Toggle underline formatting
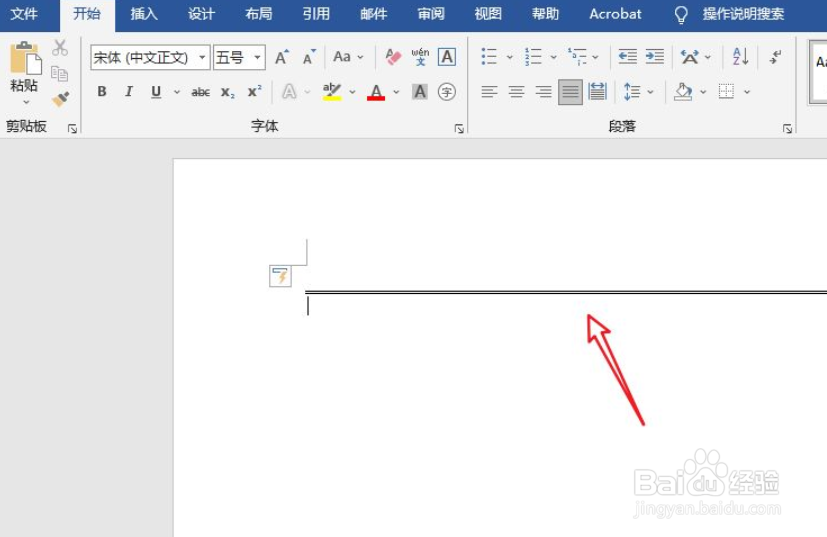Image resolution: width=827 pixels, height=537 pixels. coord(156,92)
